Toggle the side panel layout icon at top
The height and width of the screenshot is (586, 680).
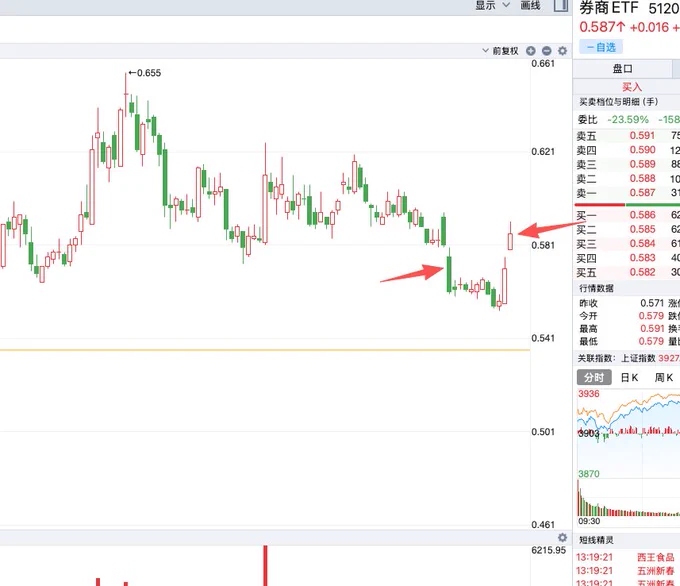[x=561, y=5]
